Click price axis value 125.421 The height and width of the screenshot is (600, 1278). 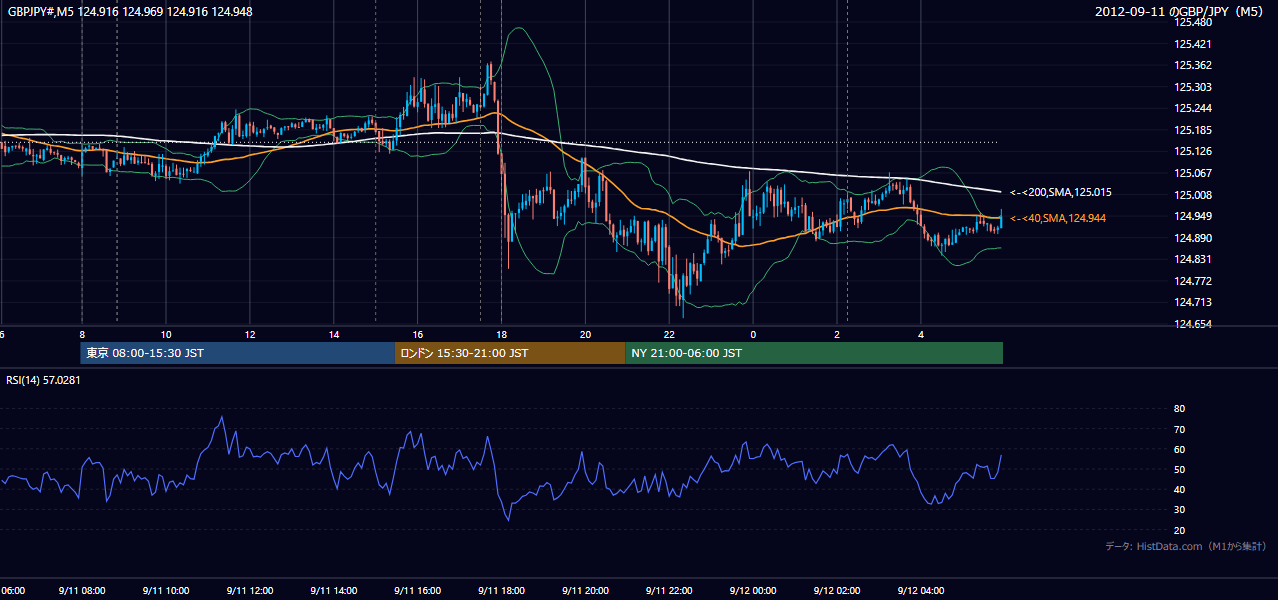pos(1192,44)
